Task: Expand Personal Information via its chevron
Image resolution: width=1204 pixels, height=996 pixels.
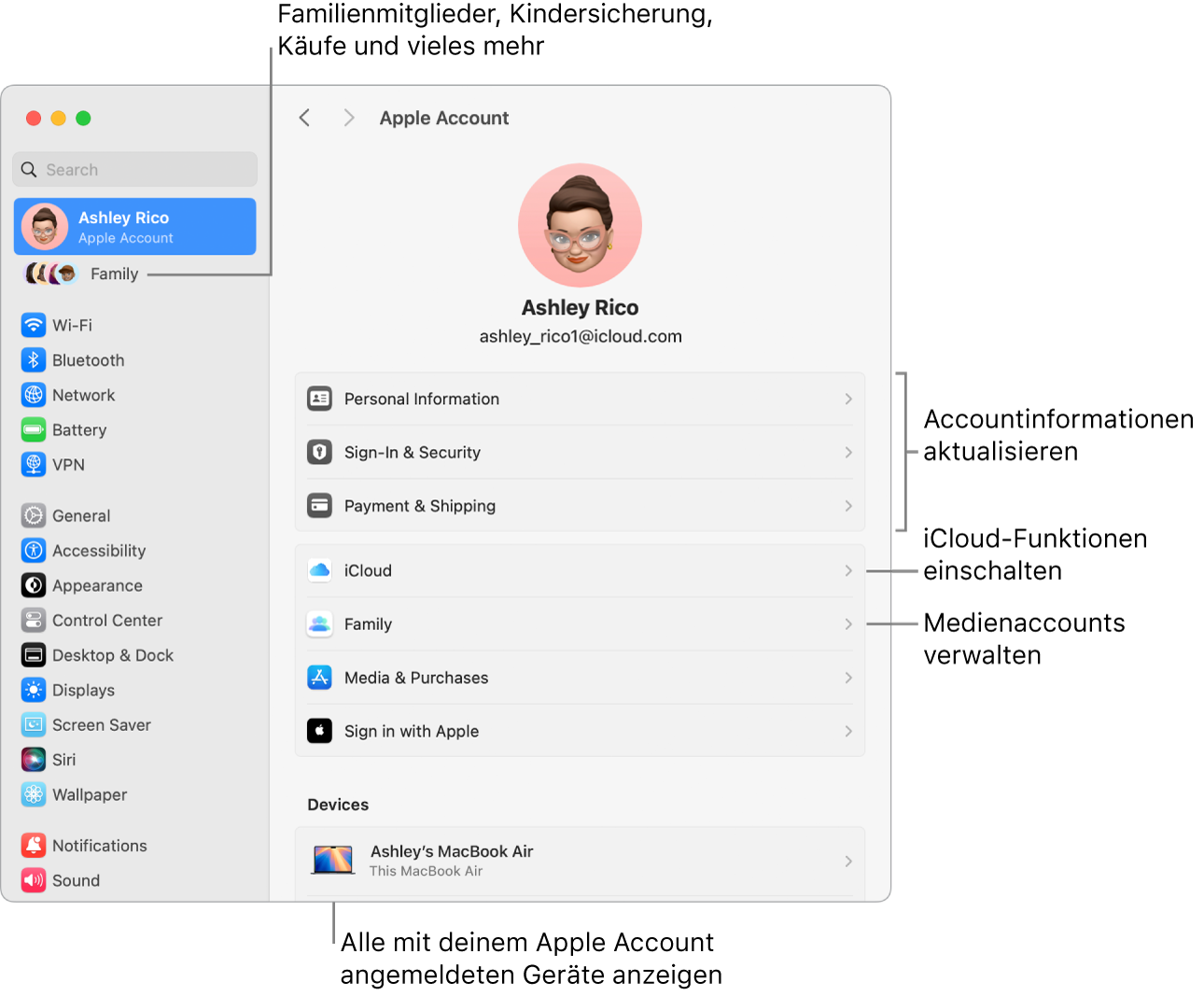Action: tap(848, 399)
